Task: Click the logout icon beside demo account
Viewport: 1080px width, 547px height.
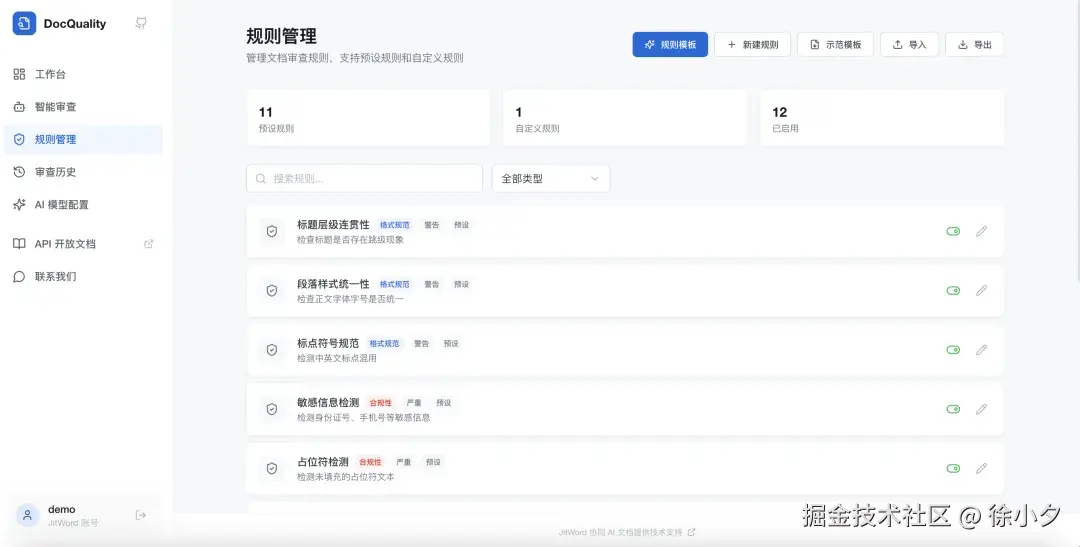Action: (141, 515)
